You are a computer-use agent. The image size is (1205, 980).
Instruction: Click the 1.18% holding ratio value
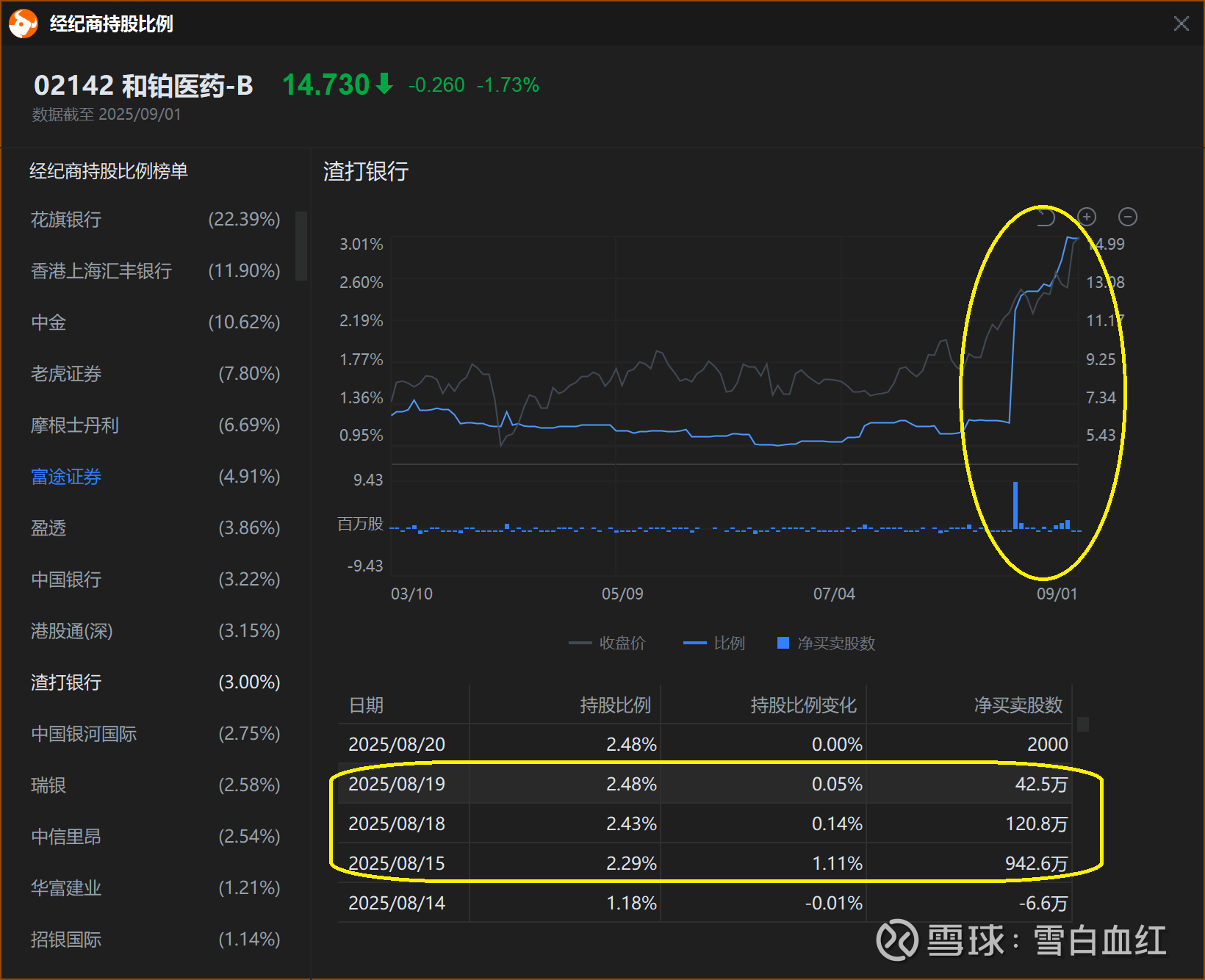click(x=631, y=903)
